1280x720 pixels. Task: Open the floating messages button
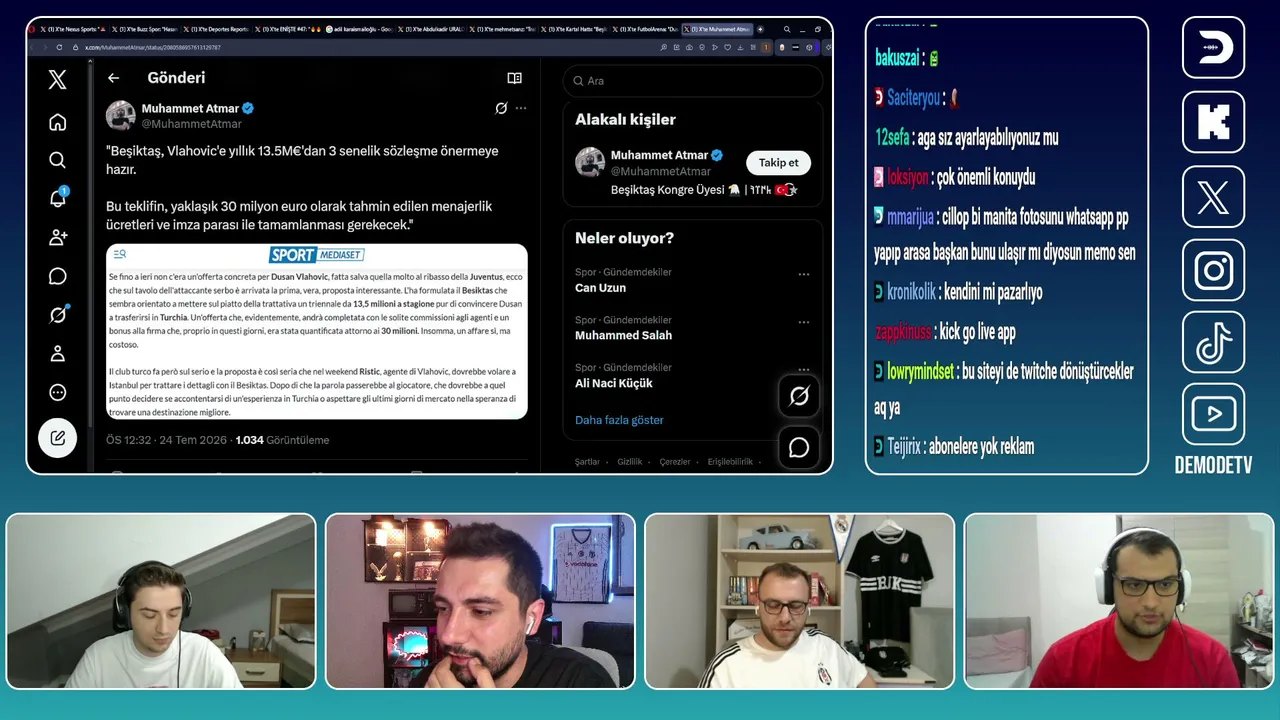[x=799, y=447]
